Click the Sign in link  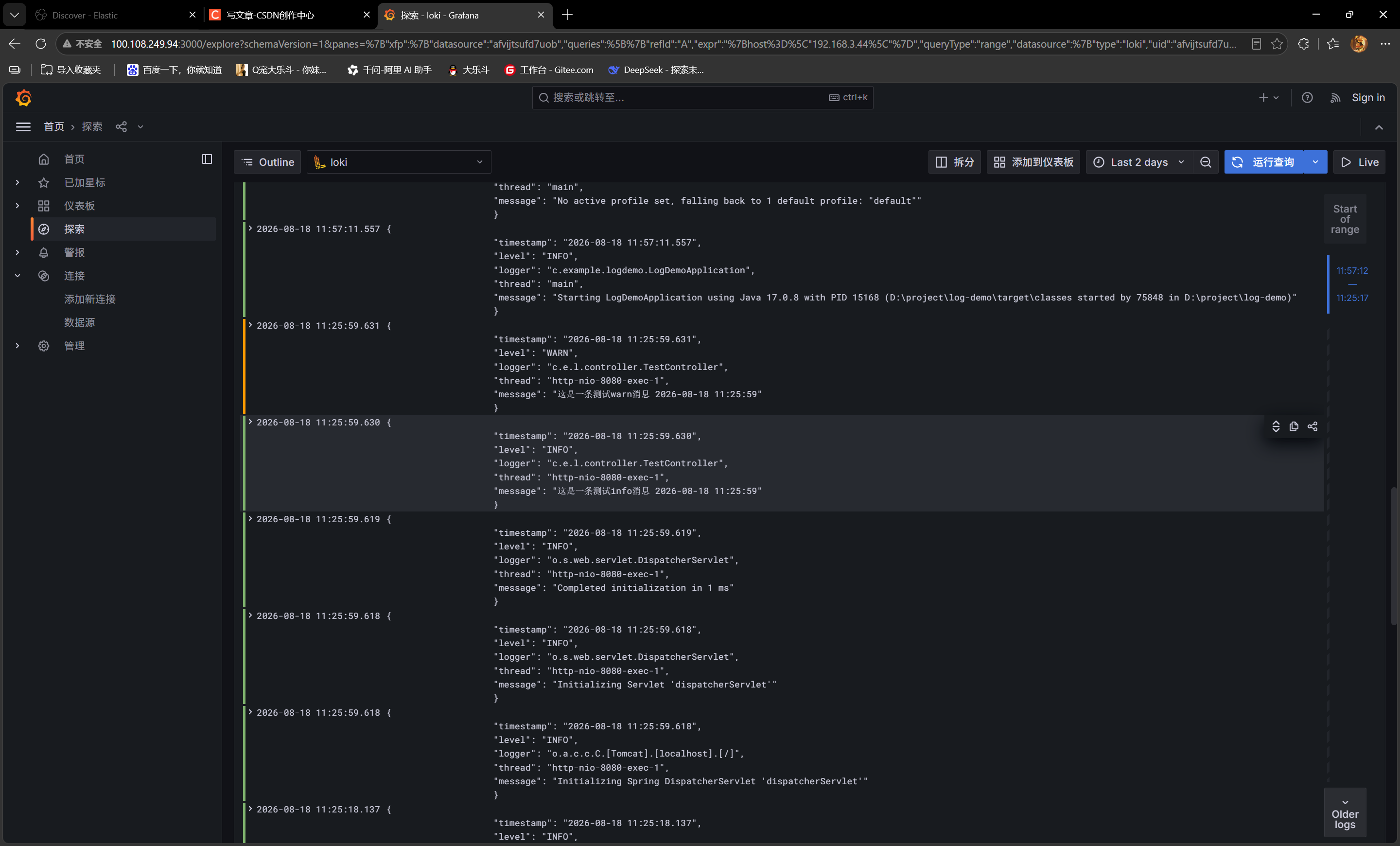tap(1368, 98)
